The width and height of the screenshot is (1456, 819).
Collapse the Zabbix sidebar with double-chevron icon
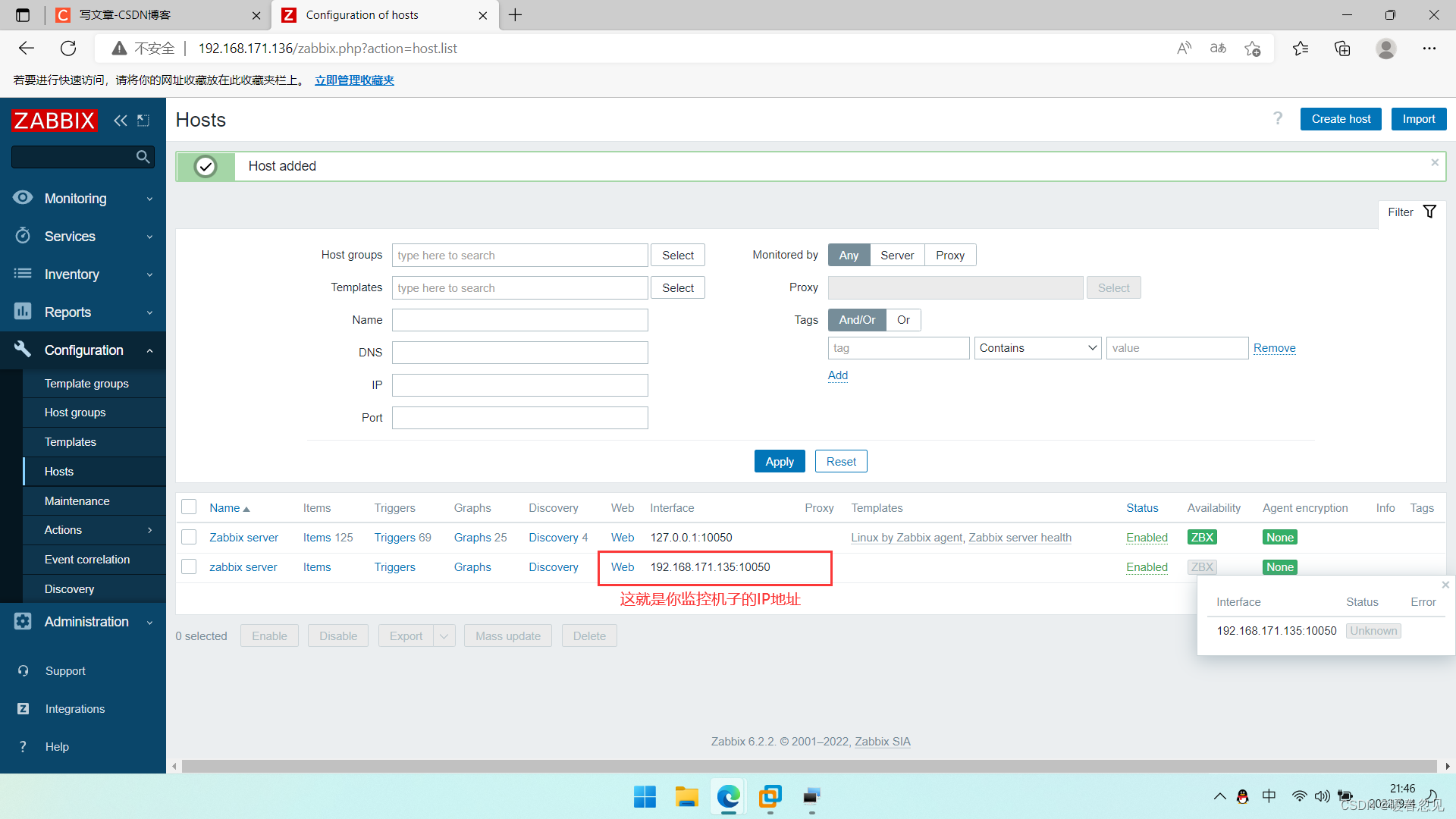pos(120,121)
